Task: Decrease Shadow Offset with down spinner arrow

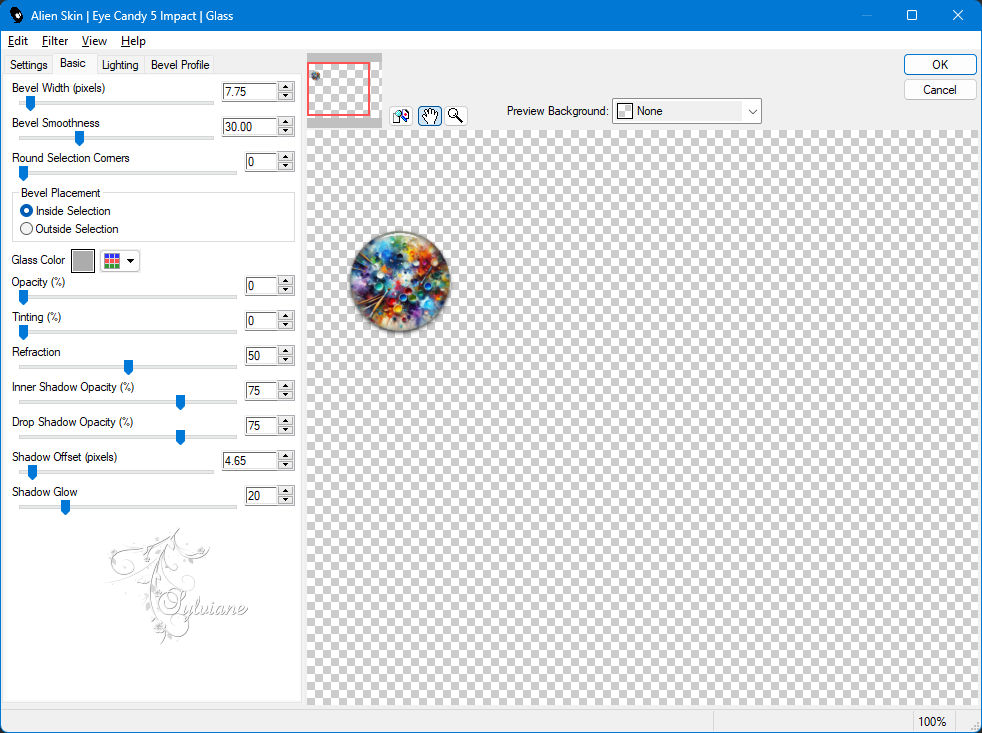Action: [286, 465]
